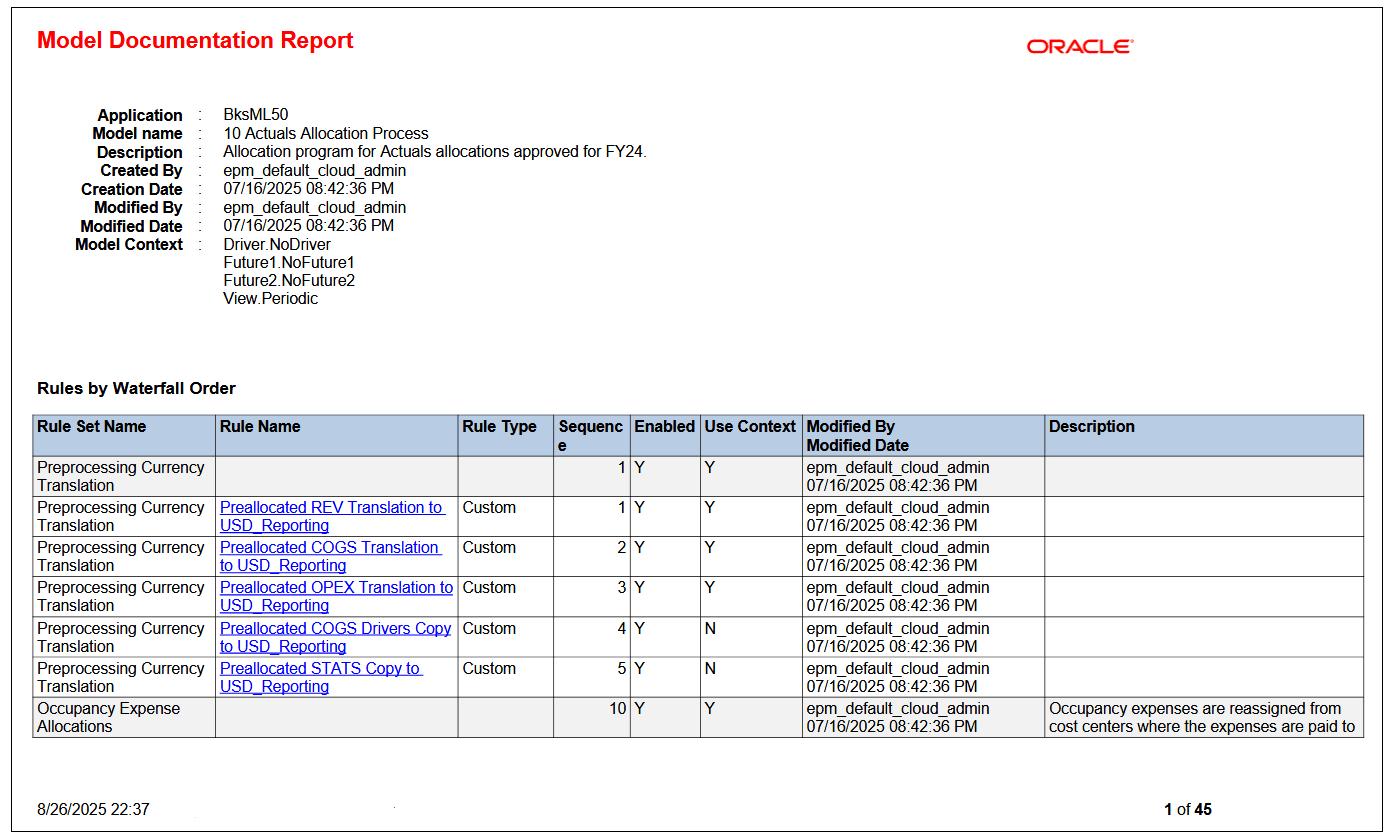Open Preallocated COGS Drivers Copy rule

[x=334, y=637]
